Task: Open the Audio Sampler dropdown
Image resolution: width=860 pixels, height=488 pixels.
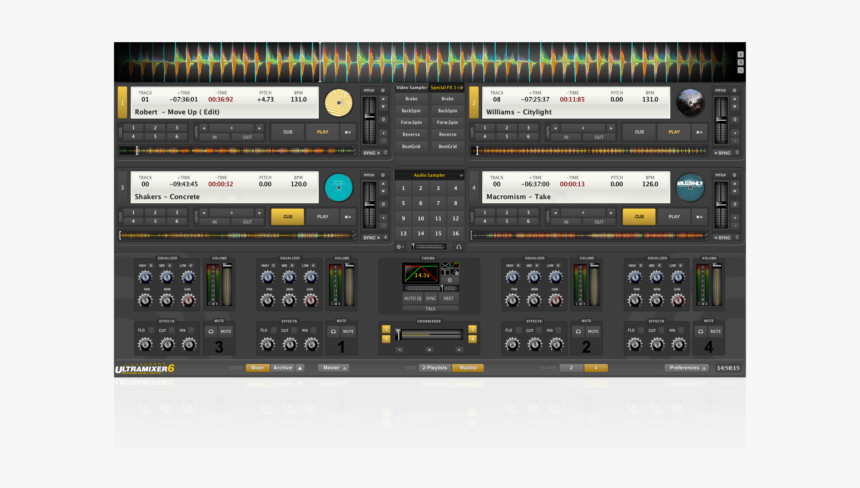Action: coord(461,175)
